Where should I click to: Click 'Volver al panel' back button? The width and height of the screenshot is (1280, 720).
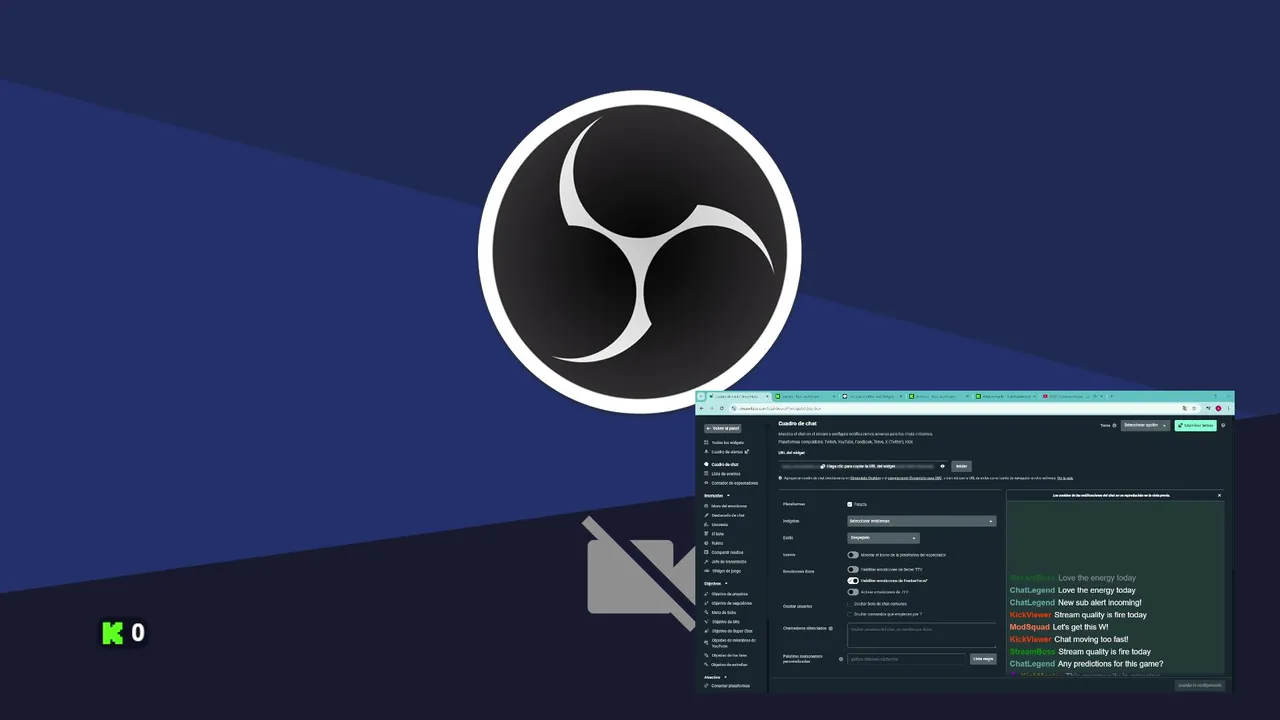(x=723, y=428)
